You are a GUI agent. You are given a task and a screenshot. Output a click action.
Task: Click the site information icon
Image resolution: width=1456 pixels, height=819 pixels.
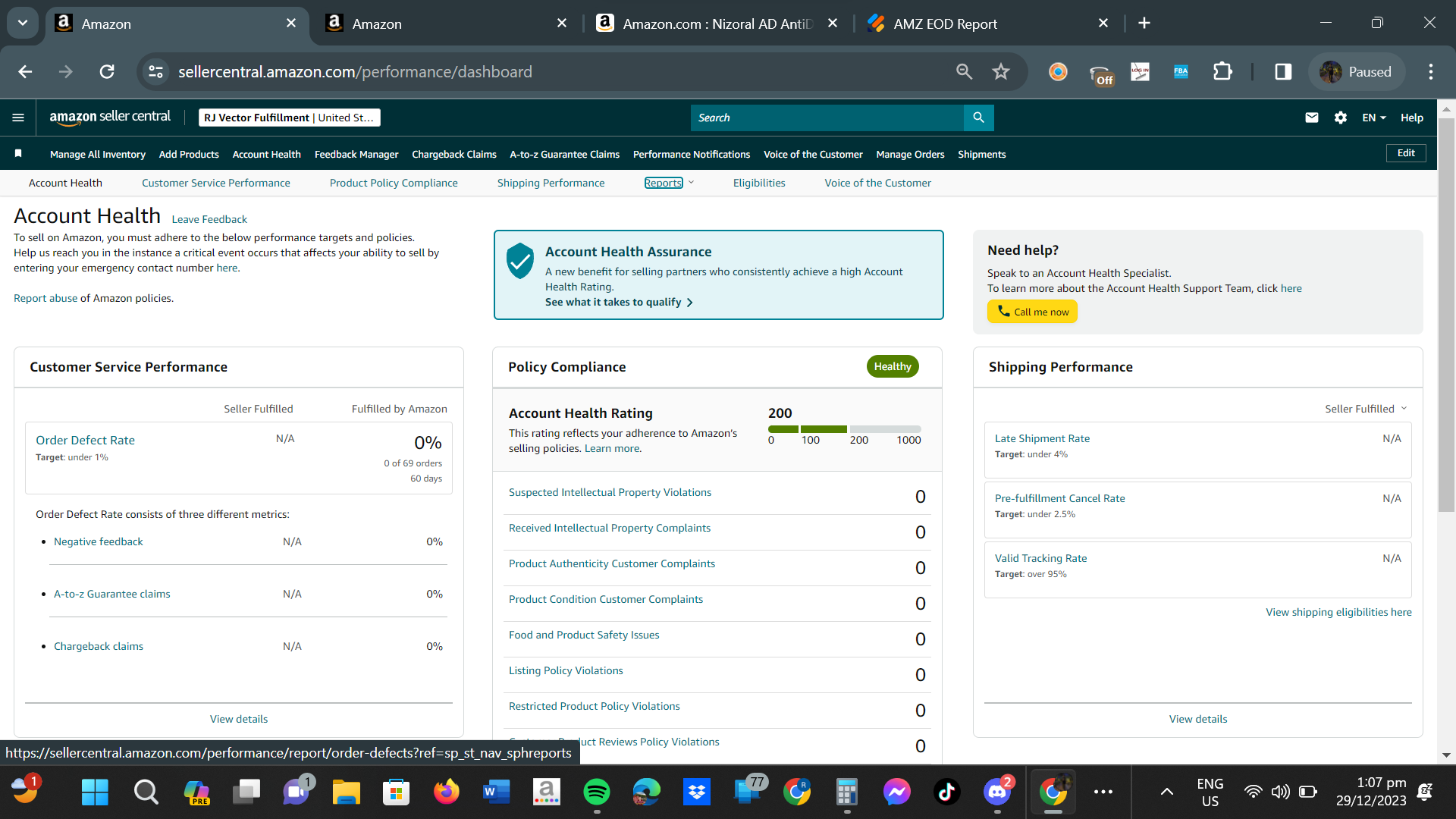155,72
